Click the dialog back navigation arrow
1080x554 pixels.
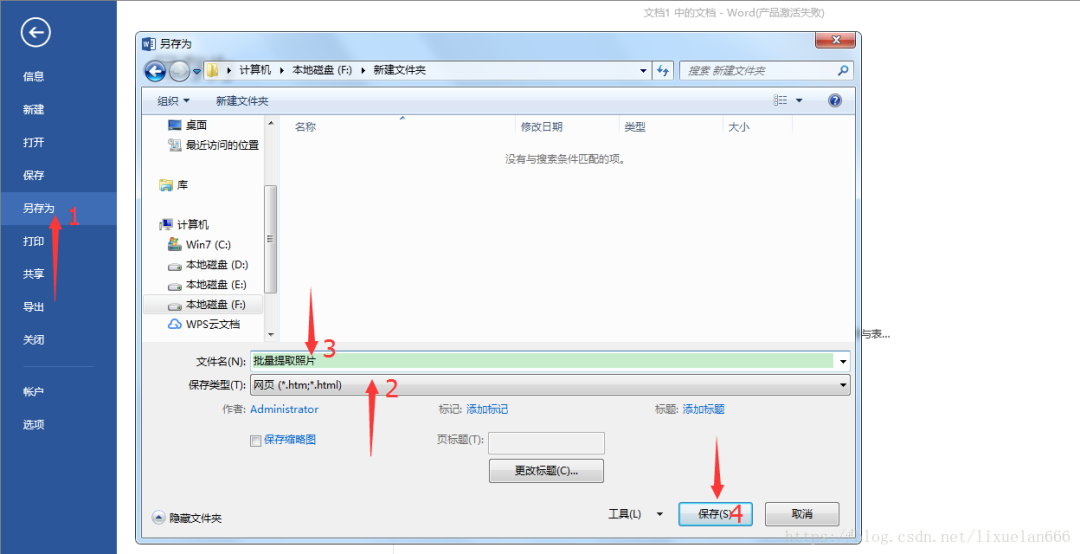(155, 70)
